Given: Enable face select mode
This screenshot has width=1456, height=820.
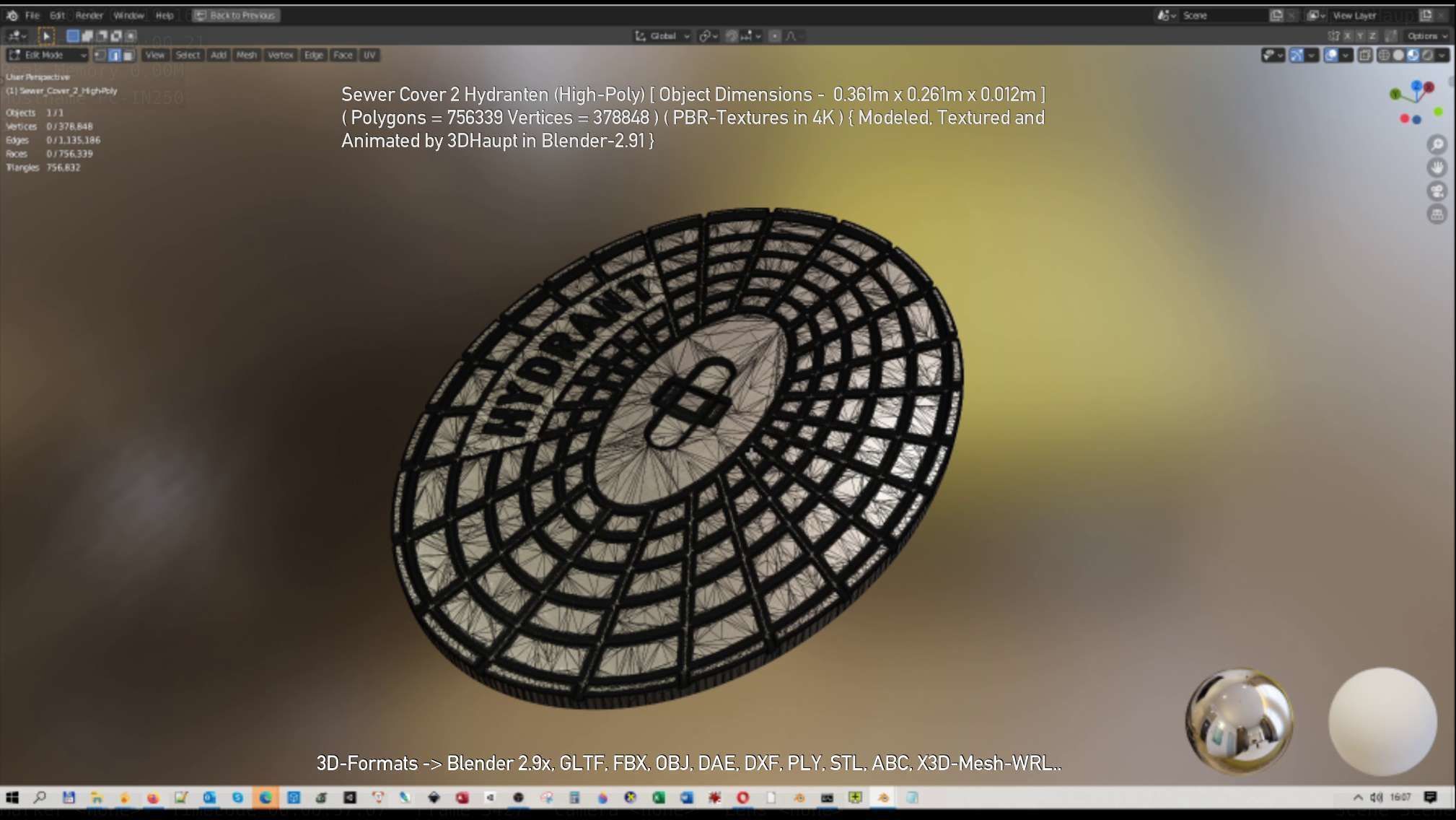Looking at the screenshot, I should (x=128, y=55).
